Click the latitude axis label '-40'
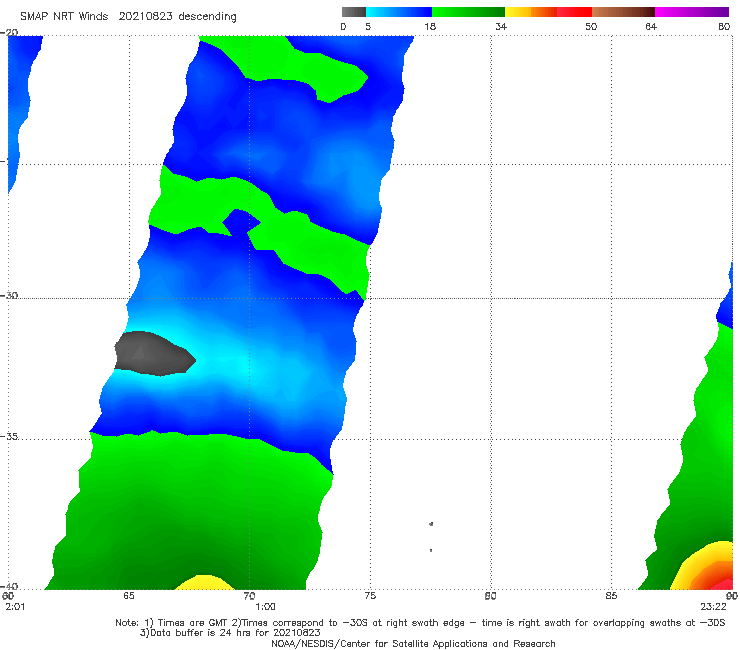This screenshot has height=650, width=740. [x=9, y=586]
